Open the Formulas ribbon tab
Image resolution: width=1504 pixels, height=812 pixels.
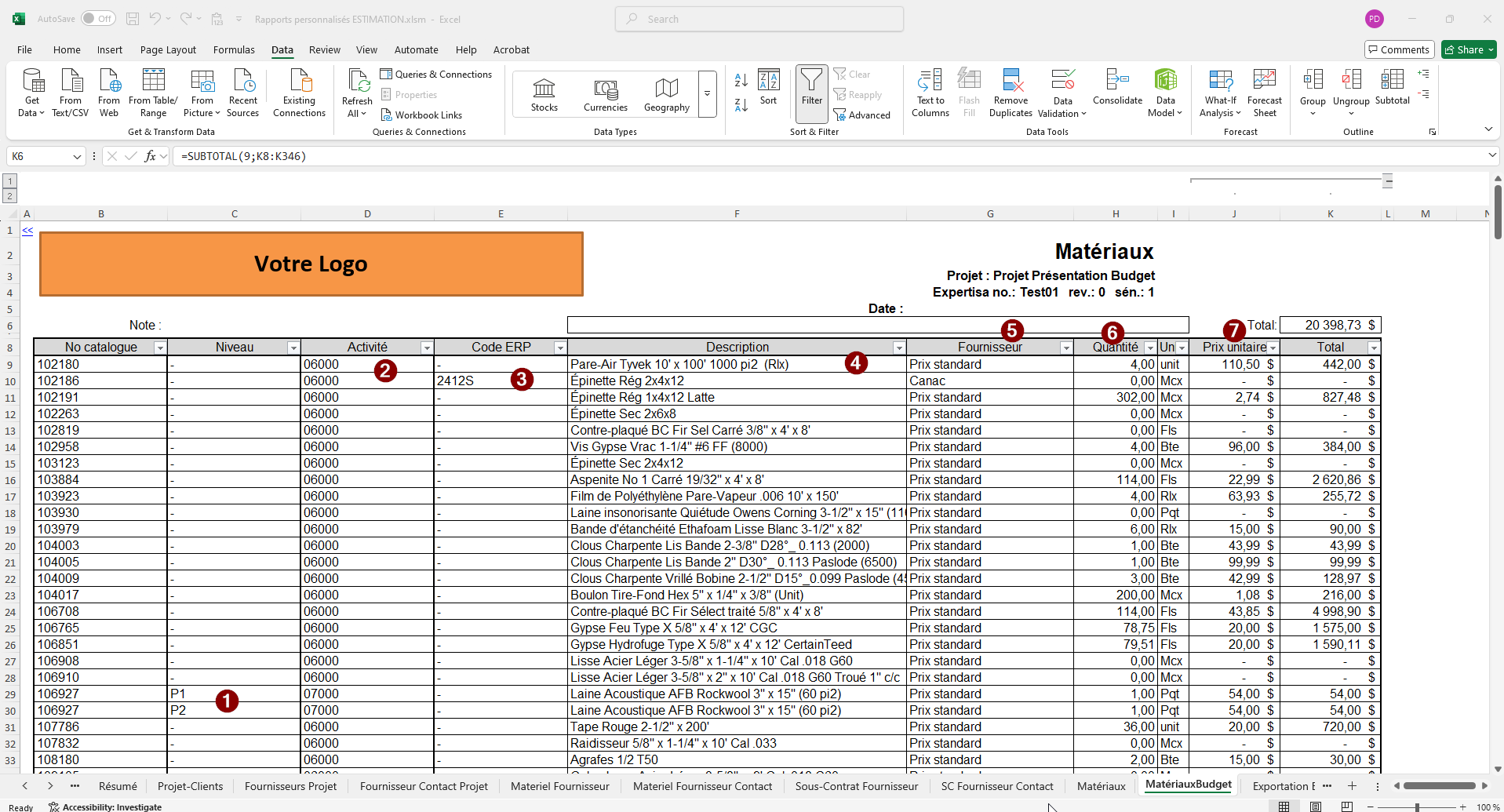tap(234, 49)
